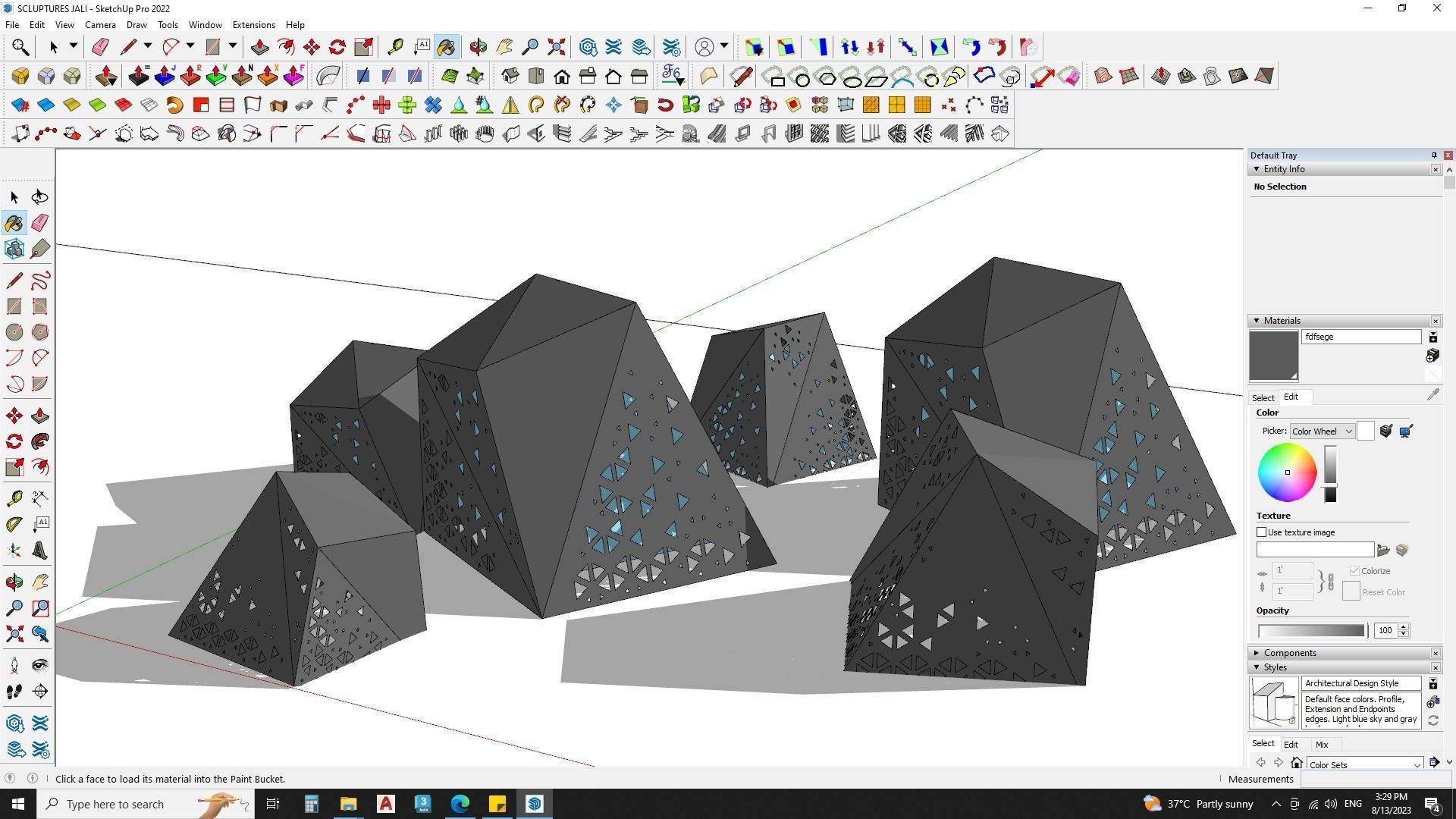Select the Move tool in left toolbar
Screen dimensions: 1456x819
point(14,416)
